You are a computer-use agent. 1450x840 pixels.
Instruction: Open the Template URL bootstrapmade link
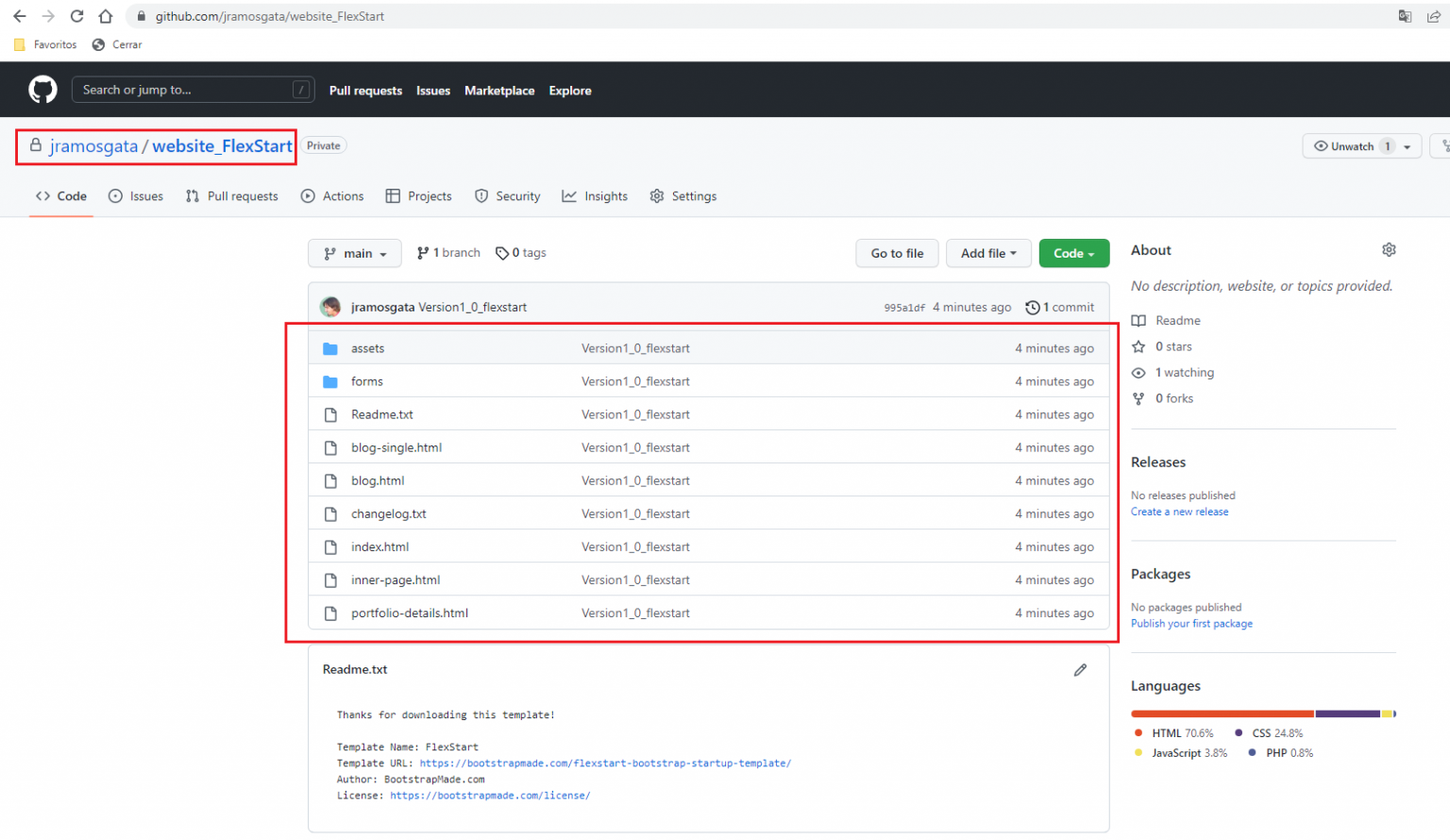[605, 764]
